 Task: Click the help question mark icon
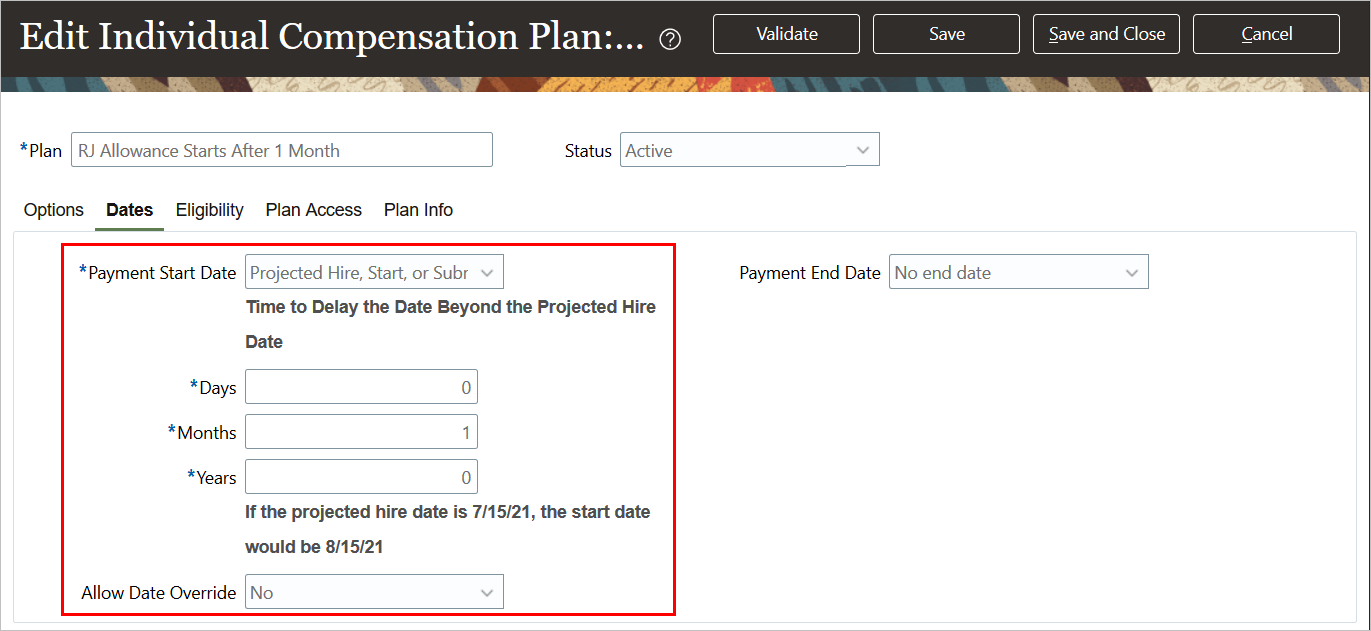(x=671, y=39)
